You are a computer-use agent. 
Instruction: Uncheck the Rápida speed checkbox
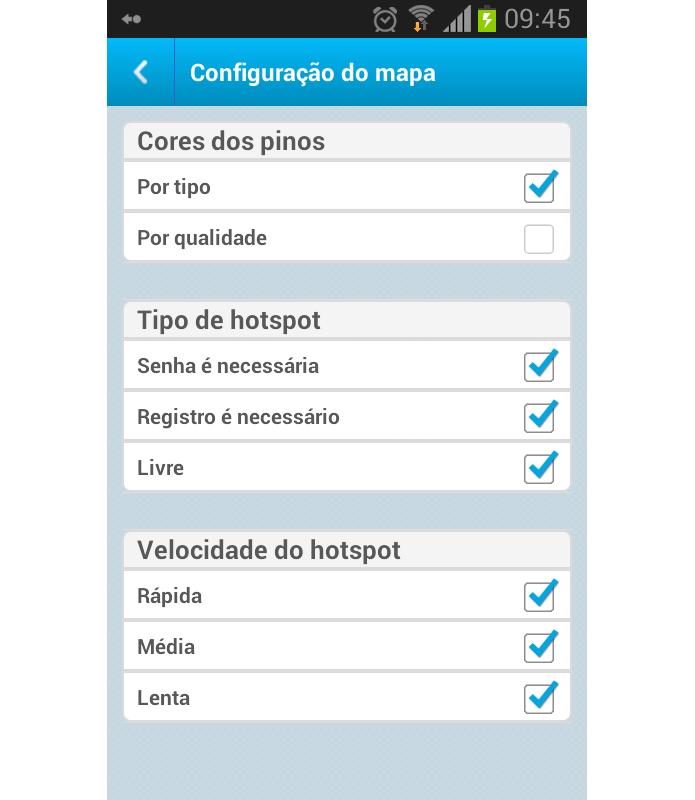pos(539,596)
